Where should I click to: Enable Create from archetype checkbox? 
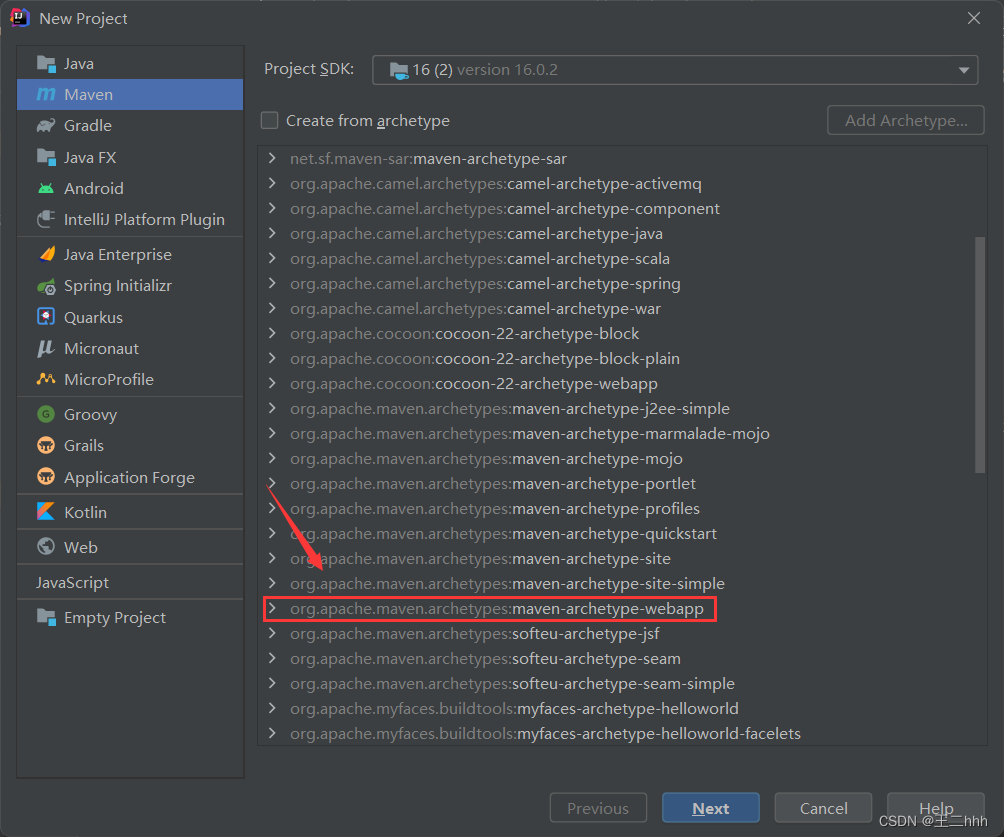270,120
